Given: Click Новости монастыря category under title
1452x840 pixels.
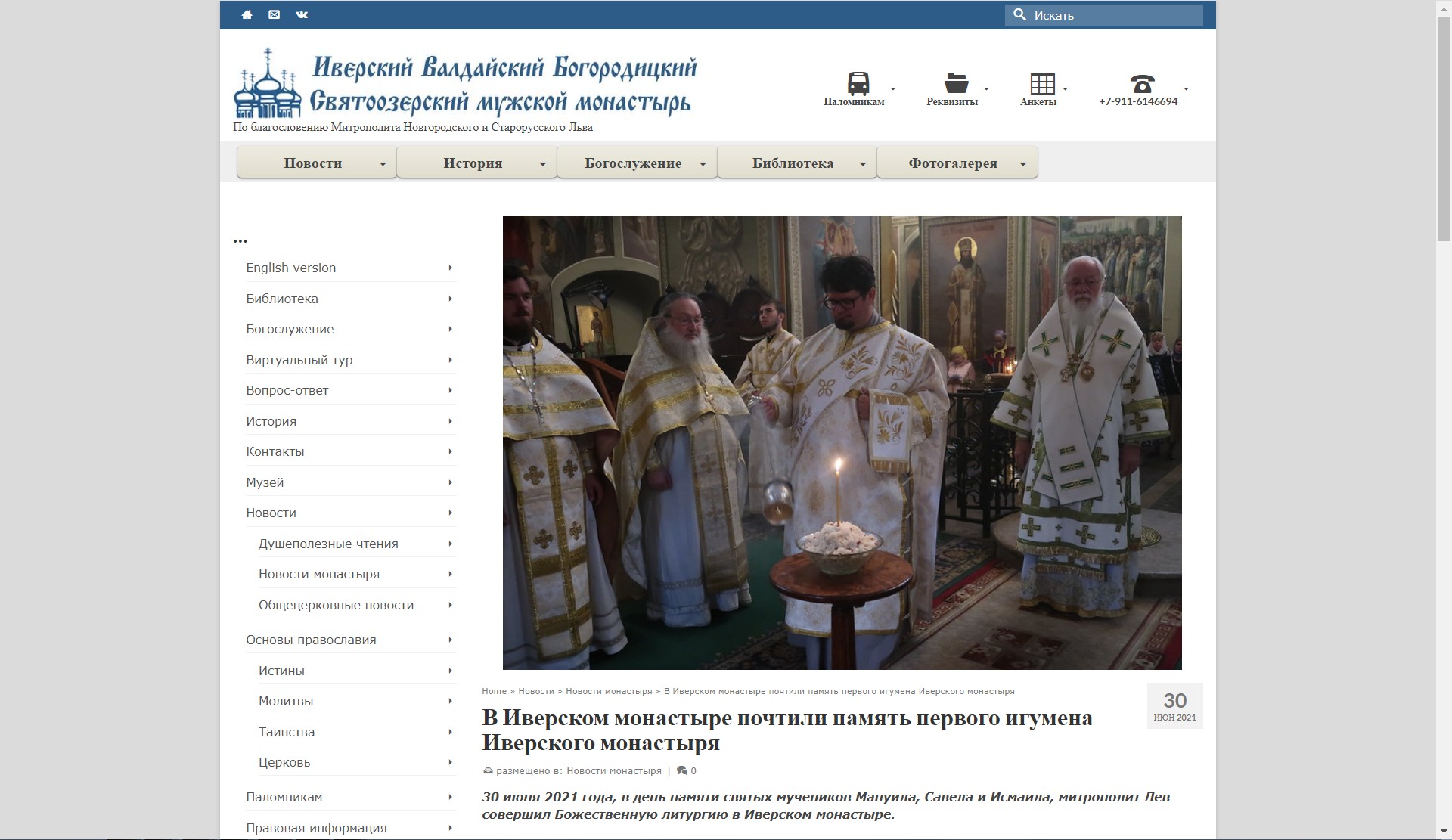Looking at the screenshot, I should click(x=614, y=771).
